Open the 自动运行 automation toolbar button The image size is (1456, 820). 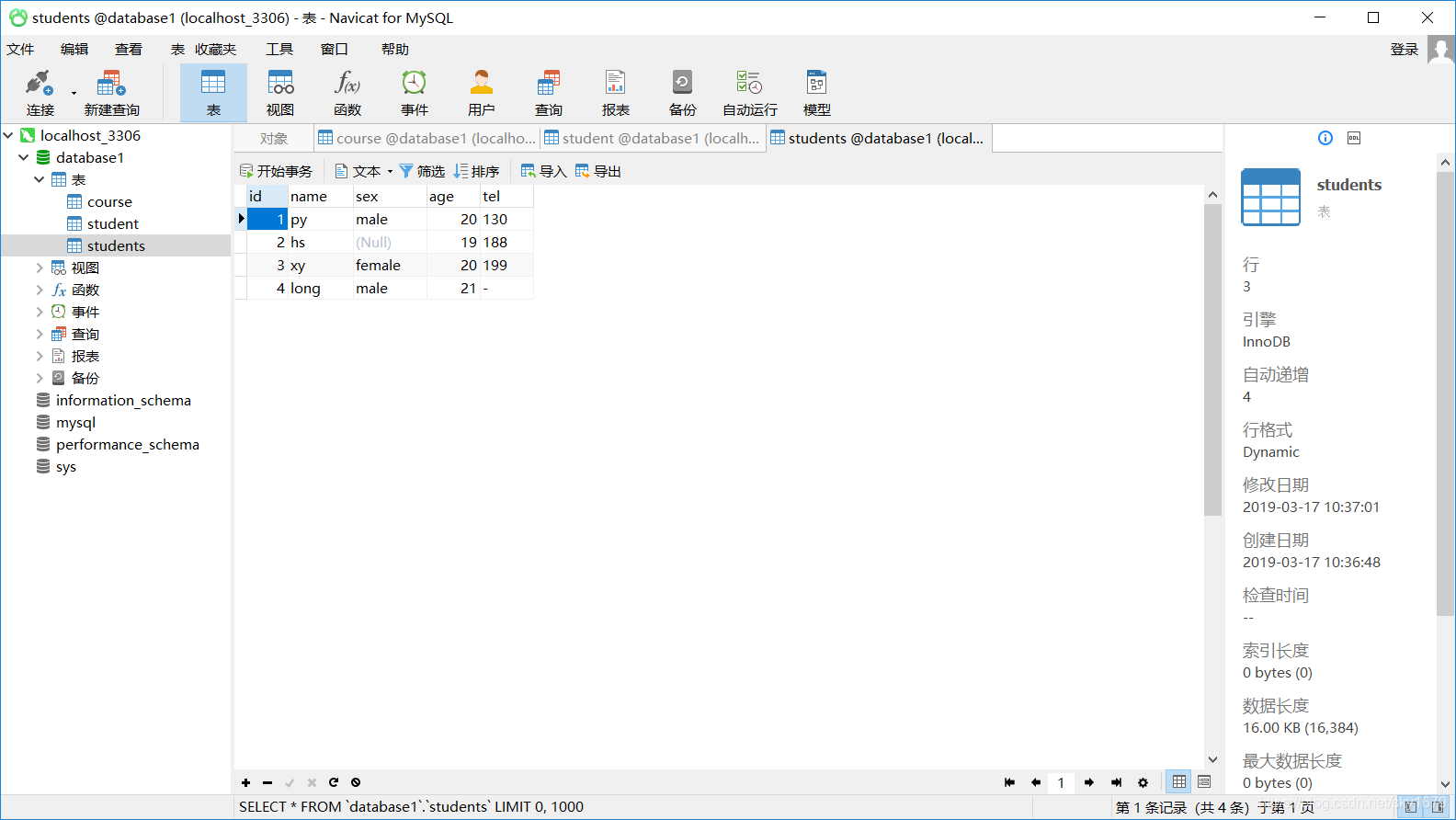click(x=750, y=93)
